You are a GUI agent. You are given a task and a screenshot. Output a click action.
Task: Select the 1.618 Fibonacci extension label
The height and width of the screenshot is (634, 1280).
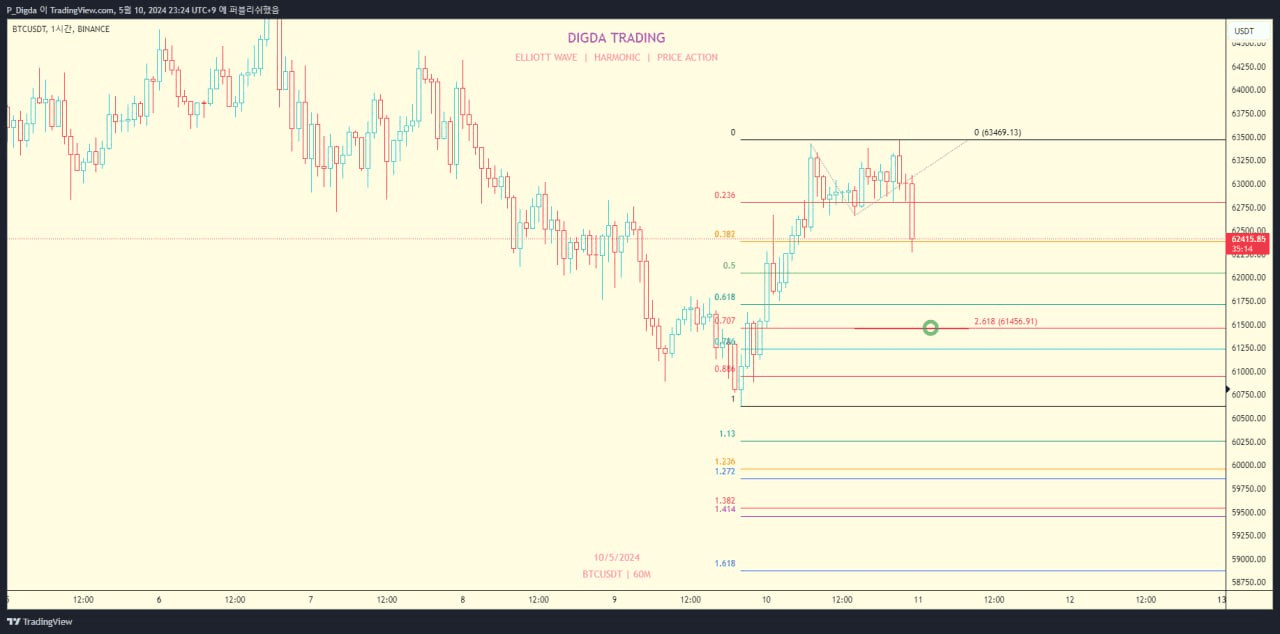click(725, 564)
